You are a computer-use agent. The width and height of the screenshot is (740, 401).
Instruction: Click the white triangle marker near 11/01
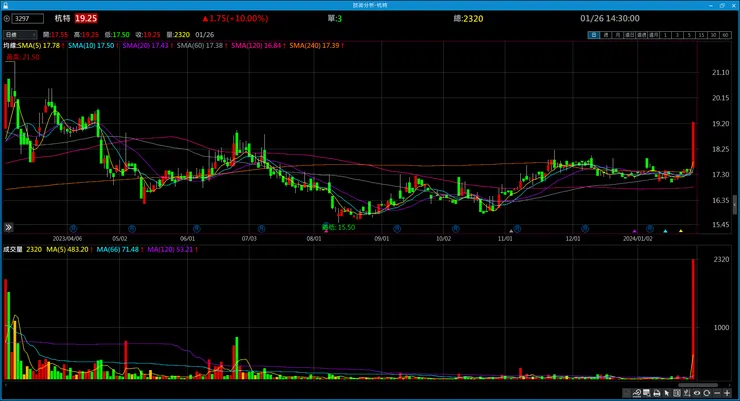click(511, 231)
